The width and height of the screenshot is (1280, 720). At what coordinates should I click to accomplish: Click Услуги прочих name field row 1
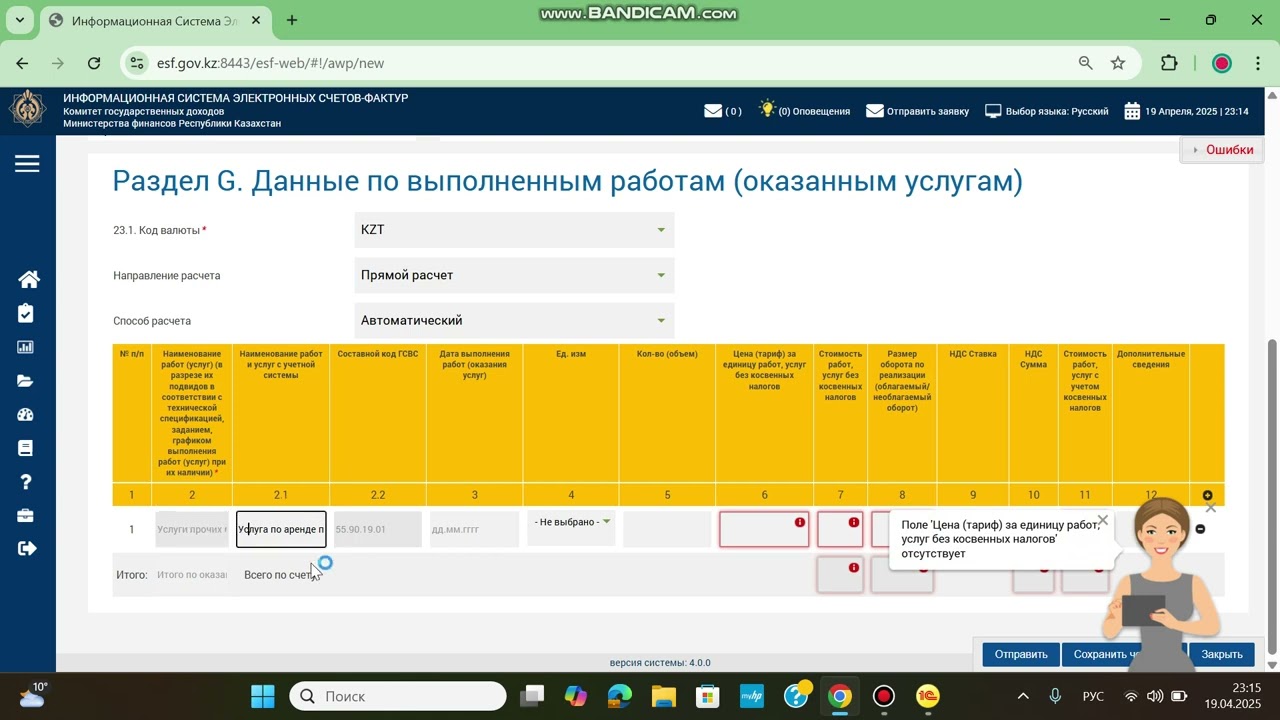pyautogui.click(x=192, y=529)
